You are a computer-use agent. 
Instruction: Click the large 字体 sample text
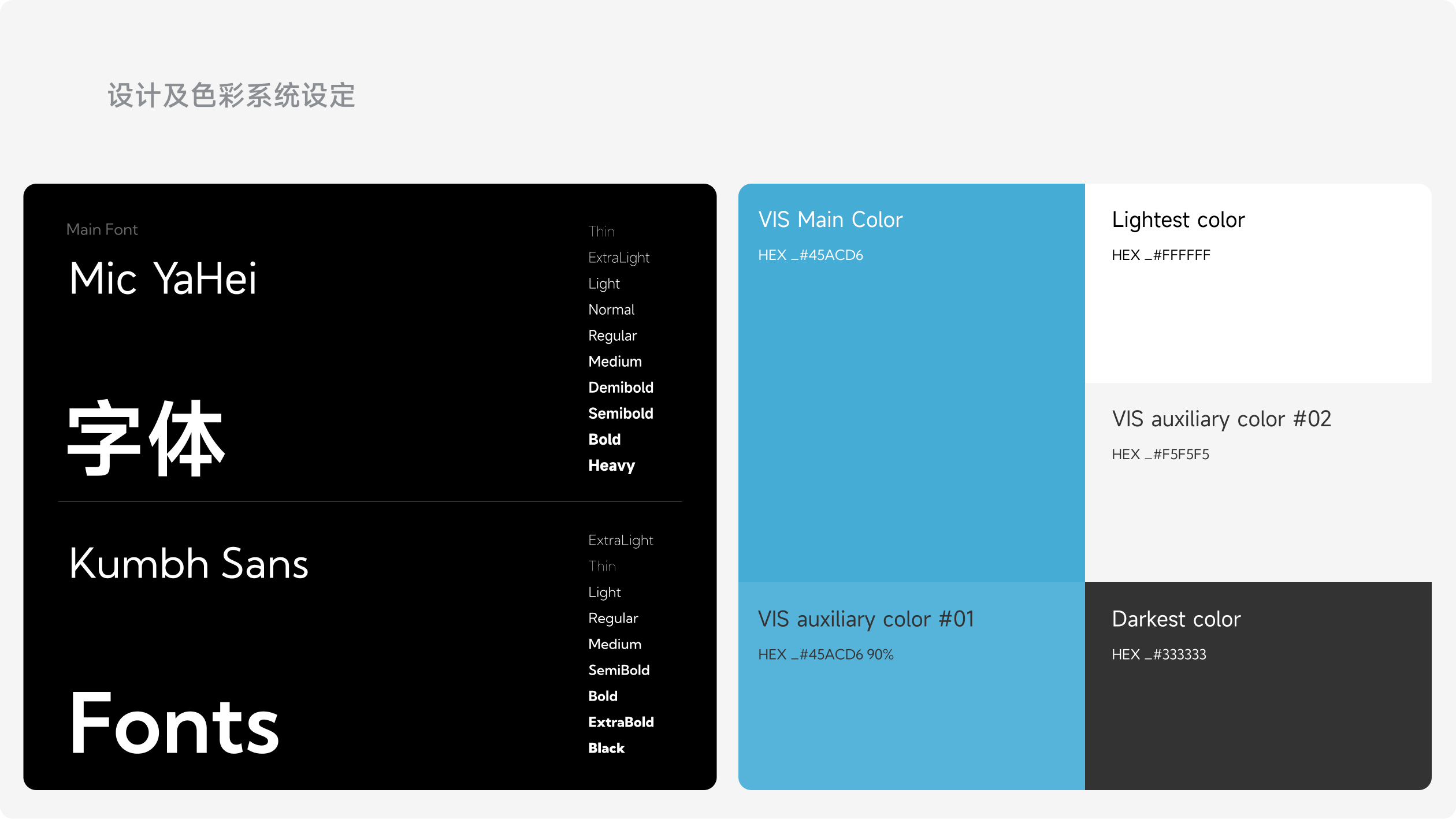point(146,438)
